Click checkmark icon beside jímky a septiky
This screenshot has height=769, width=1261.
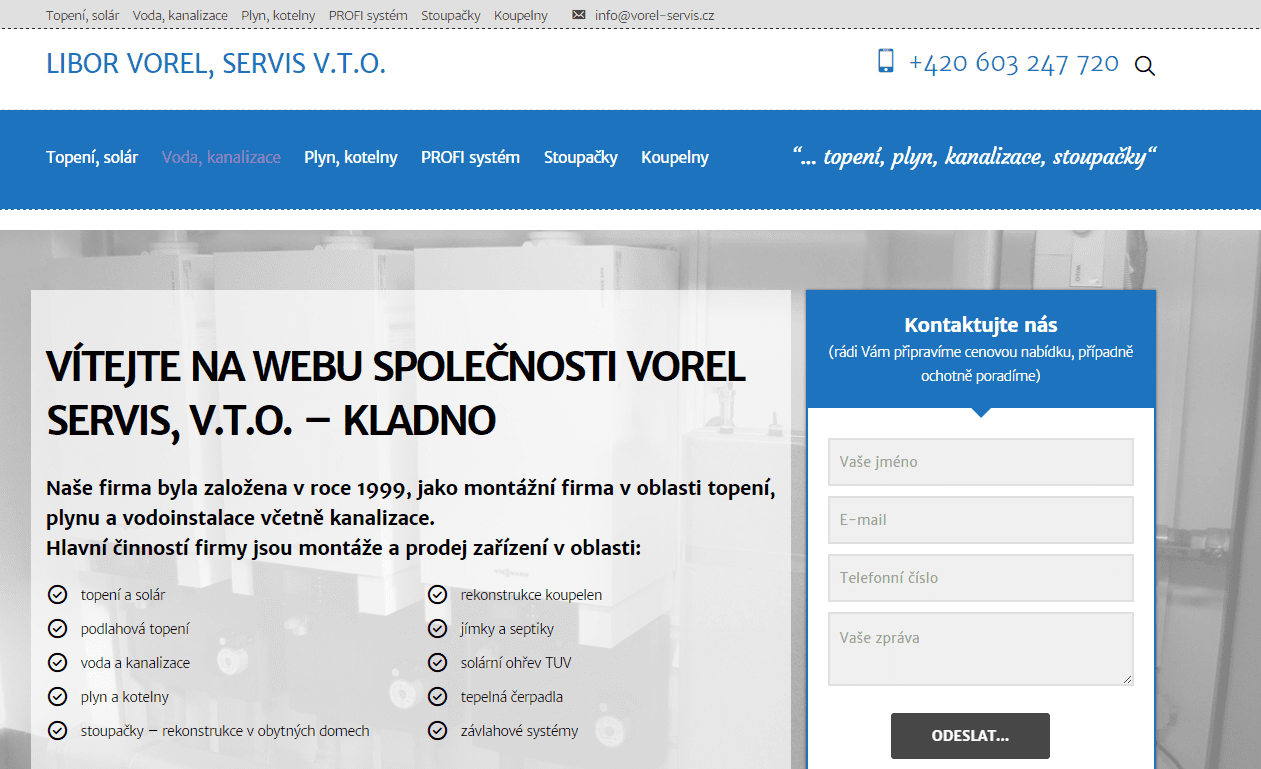point(437,629)
